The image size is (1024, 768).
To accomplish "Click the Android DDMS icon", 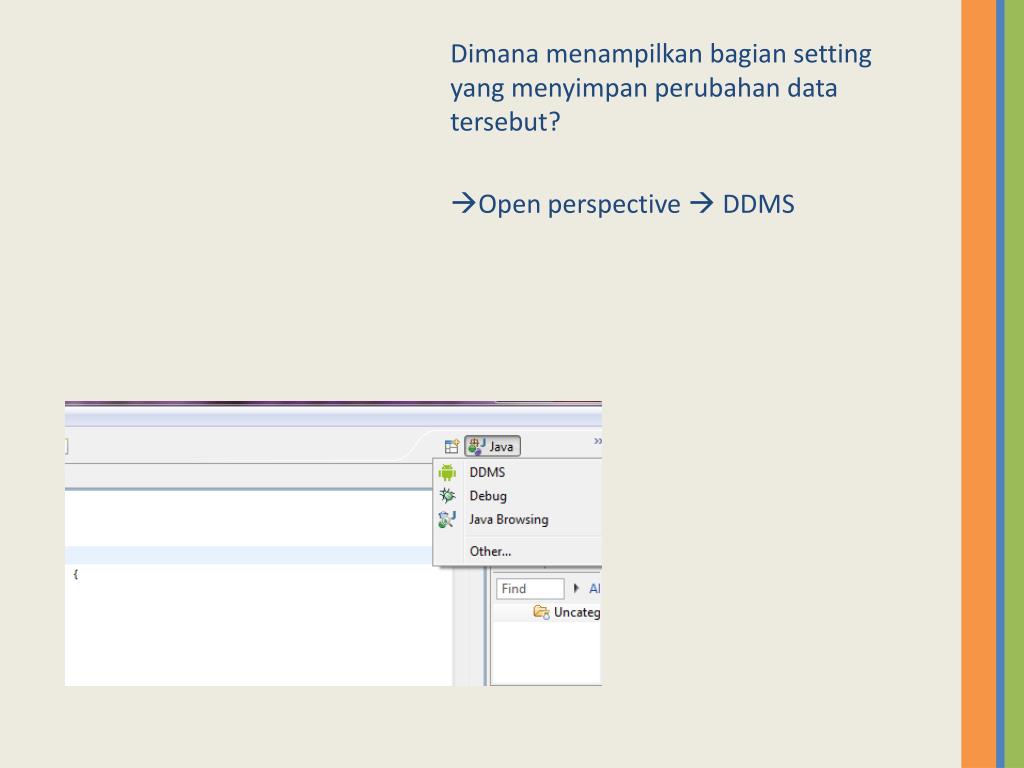I will [447, 472].
